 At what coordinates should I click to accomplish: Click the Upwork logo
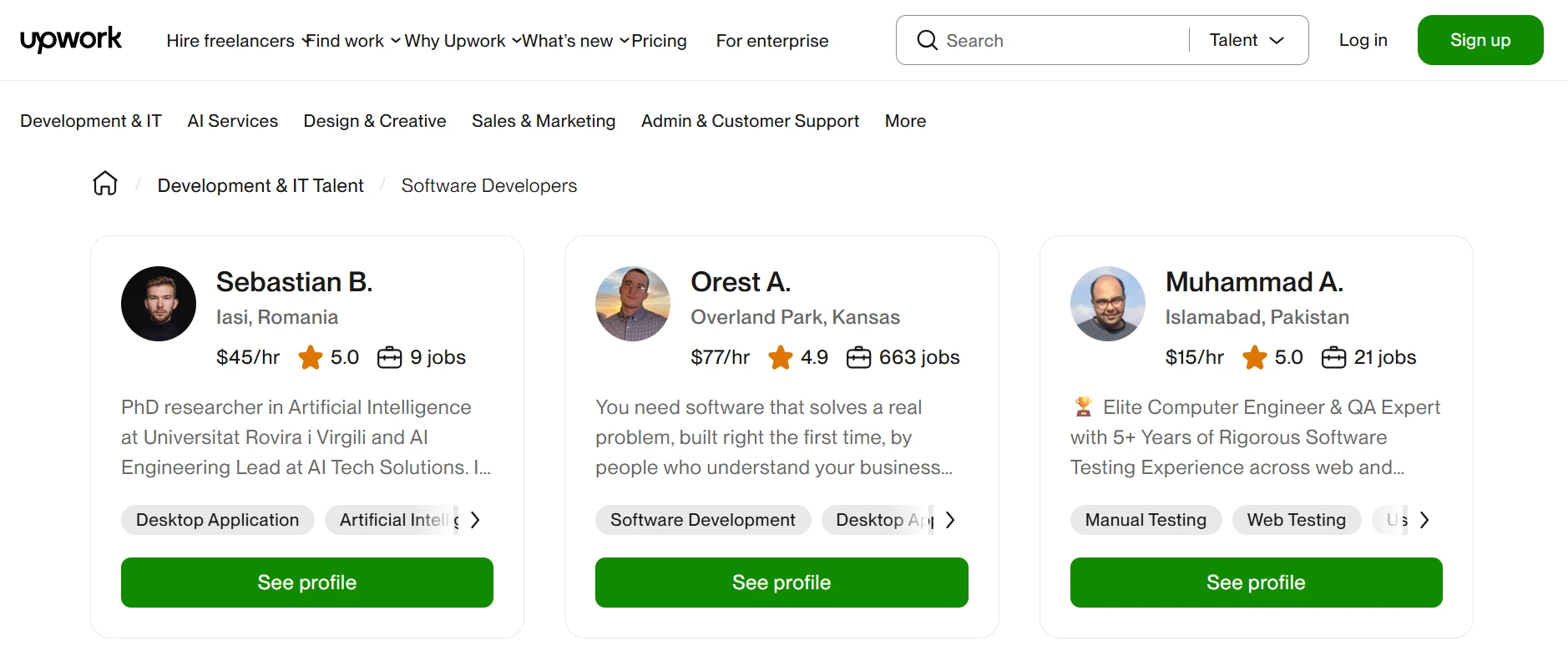71,39
